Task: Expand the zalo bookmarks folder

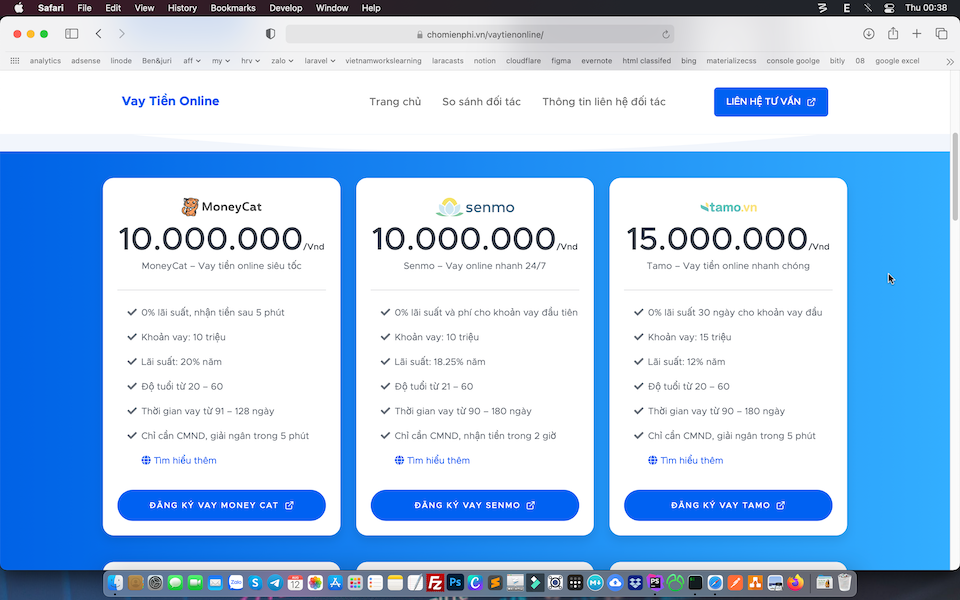Action: 282,61
